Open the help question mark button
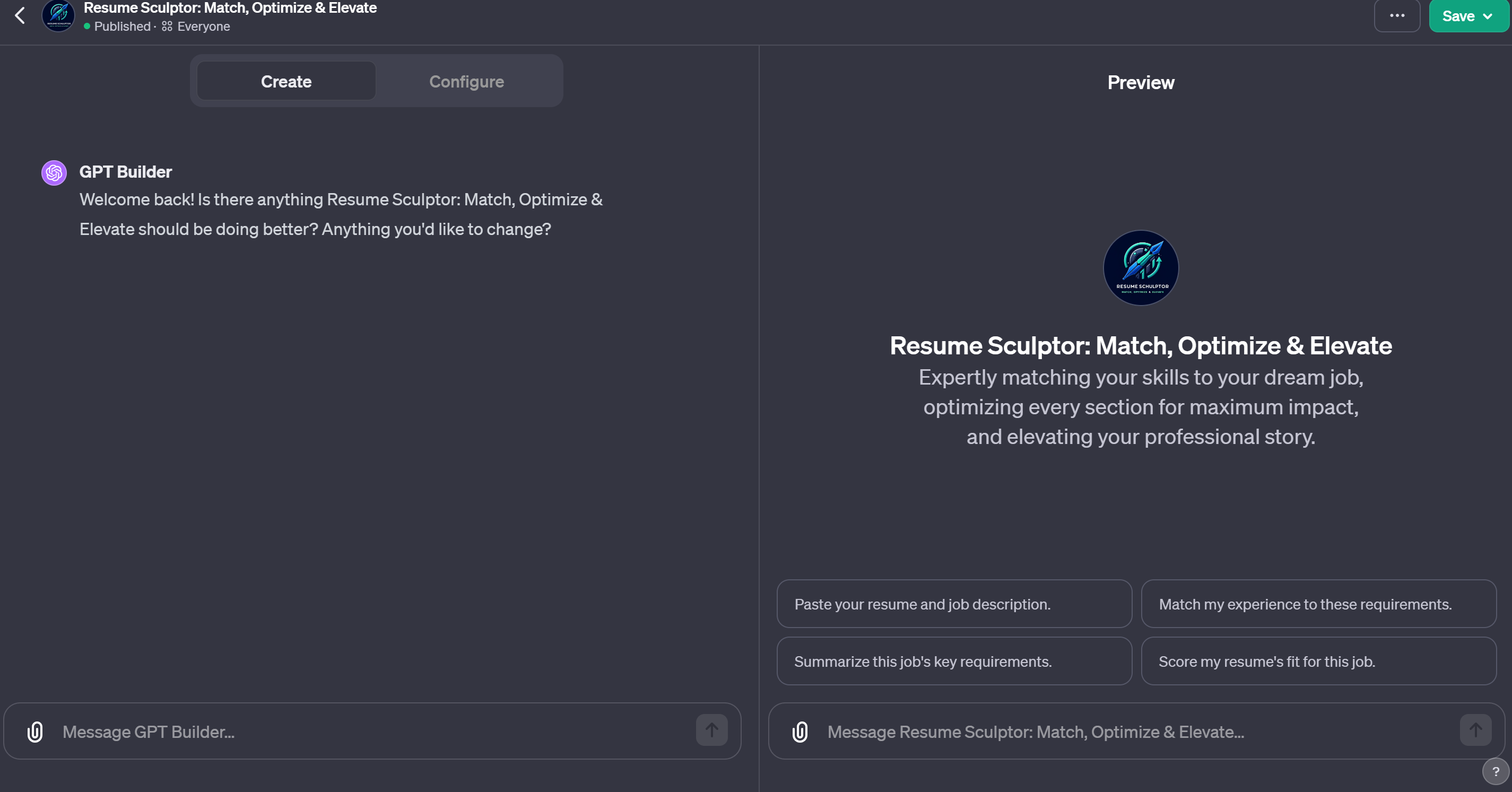 [1495, 771]
